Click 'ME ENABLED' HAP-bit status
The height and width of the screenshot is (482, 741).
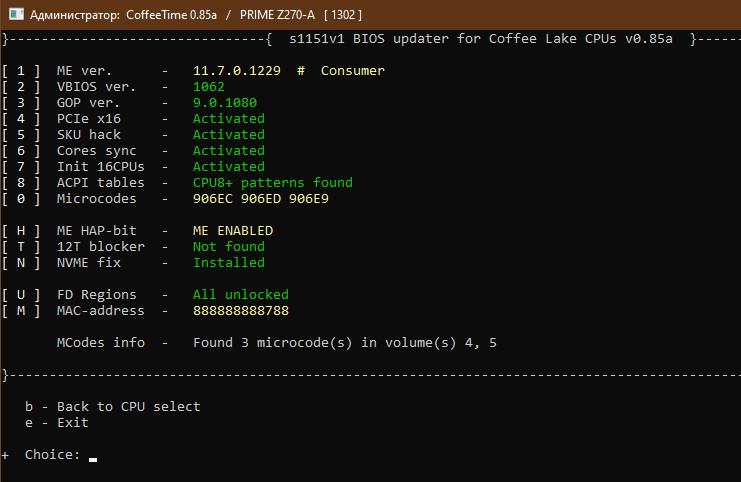click(x=233, y=231)
